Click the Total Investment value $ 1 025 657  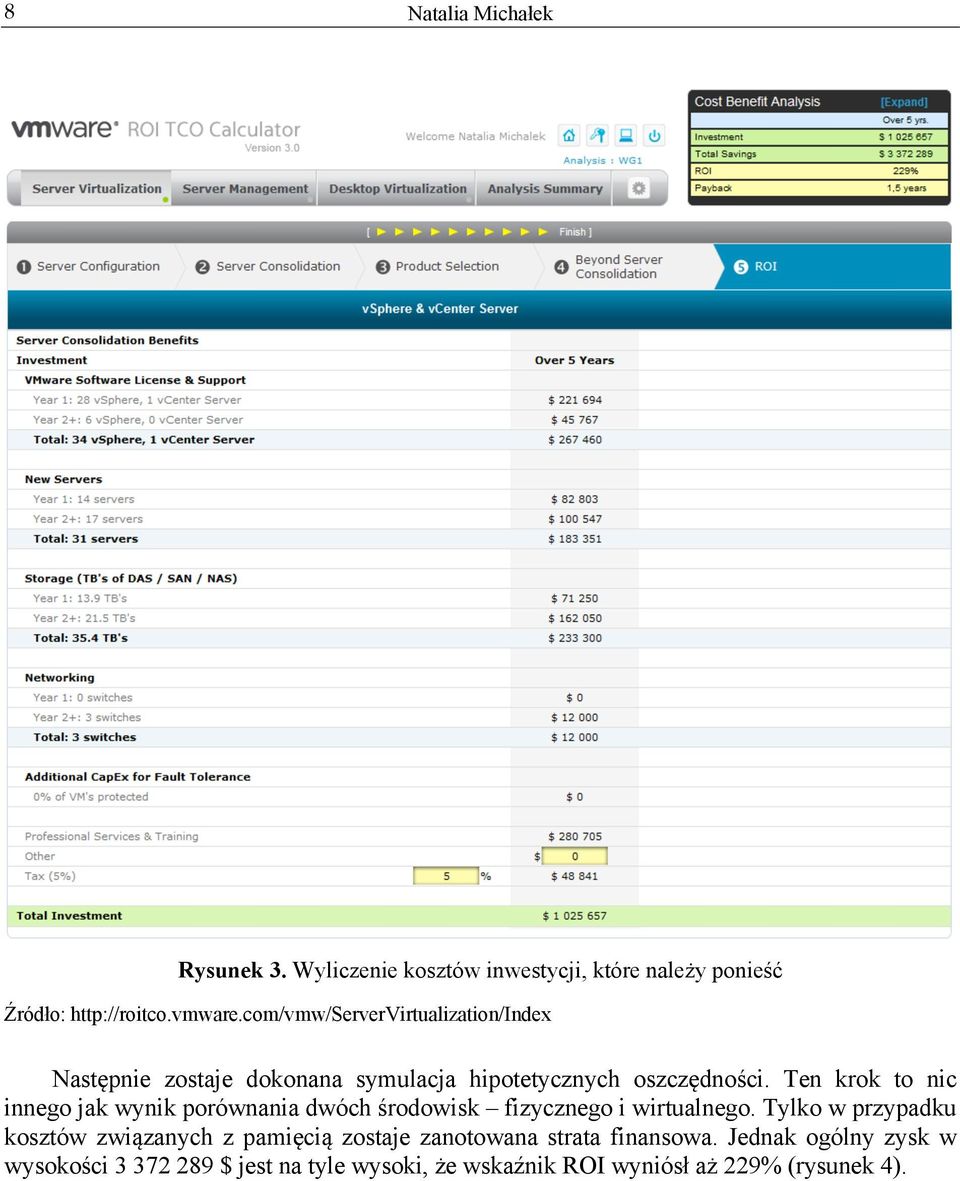(x=574, y=916)
